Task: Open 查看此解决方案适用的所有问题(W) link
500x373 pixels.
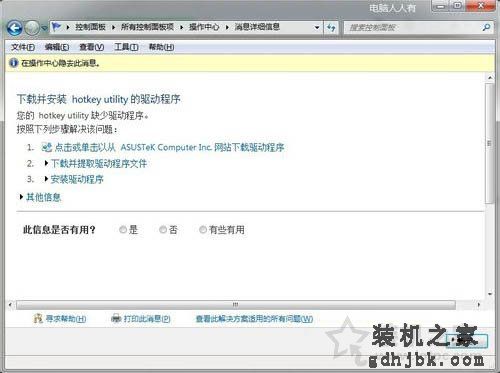Action: pyautogui.click(x=254, y=319)
